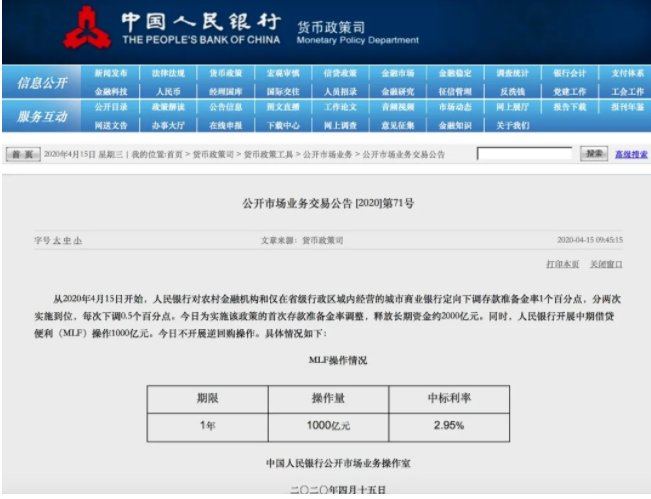
Task: Click the 中标利率 column header
Action: pyautogui.click(x=449, y=399)
